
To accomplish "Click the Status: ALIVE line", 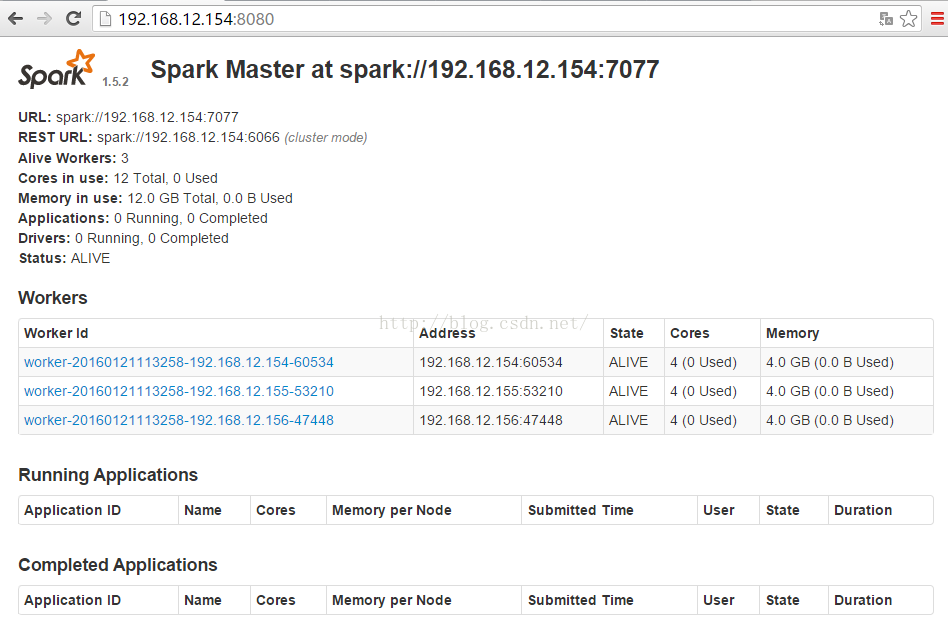I will (x=64, y=258).
